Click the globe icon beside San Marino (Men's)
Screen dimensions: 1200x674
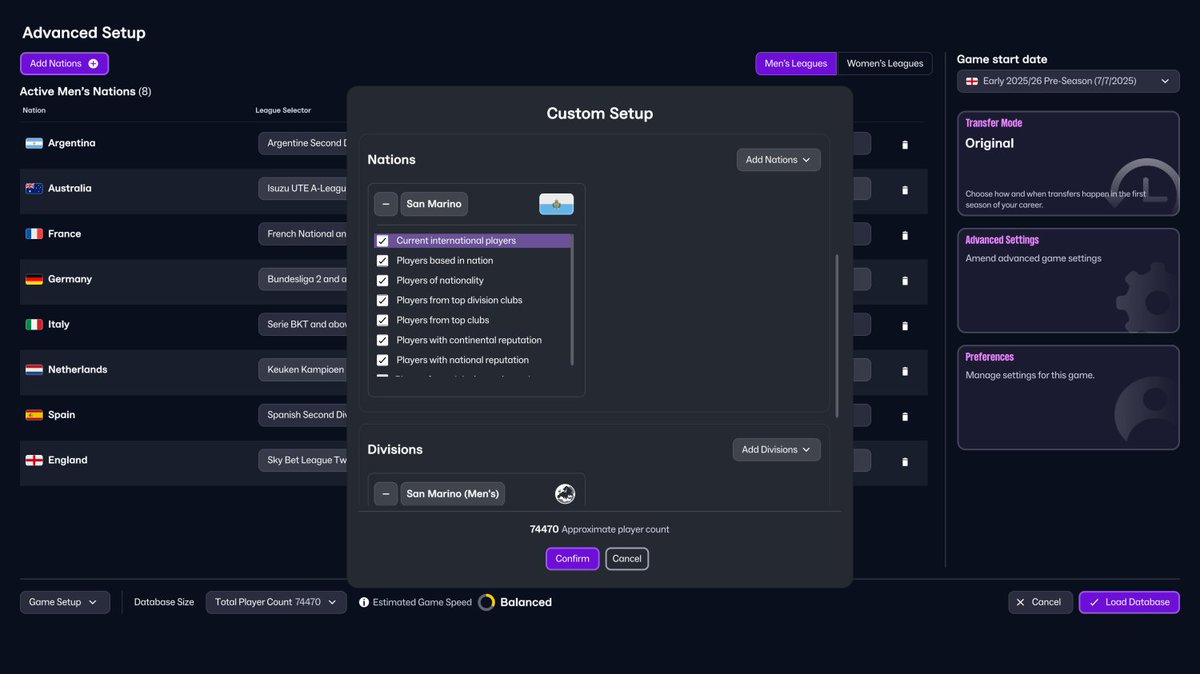565,494
